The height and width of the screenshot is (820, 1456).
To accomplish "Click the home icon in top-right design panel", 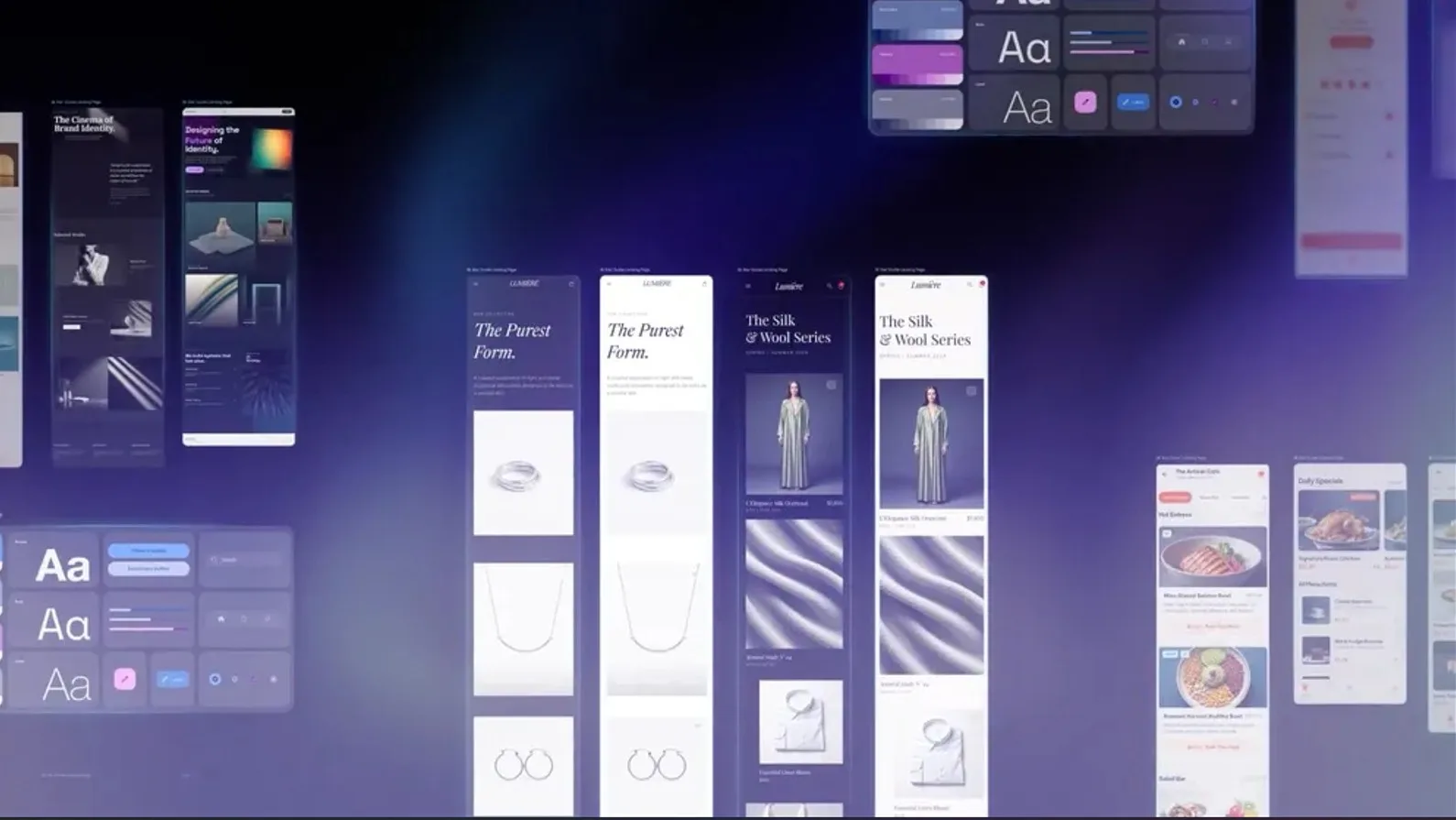I will pyautogui.click(x=1181, y=42).
